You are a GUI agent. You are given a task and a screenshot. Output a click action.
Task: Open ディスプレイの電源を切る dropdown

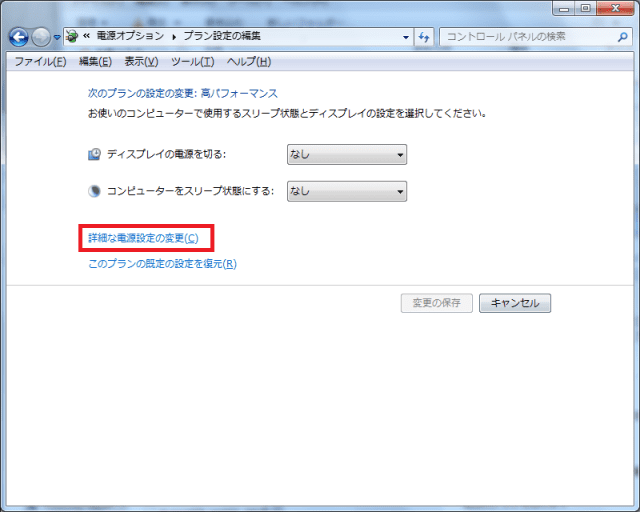pyautogui.click(x=347, y=154)
